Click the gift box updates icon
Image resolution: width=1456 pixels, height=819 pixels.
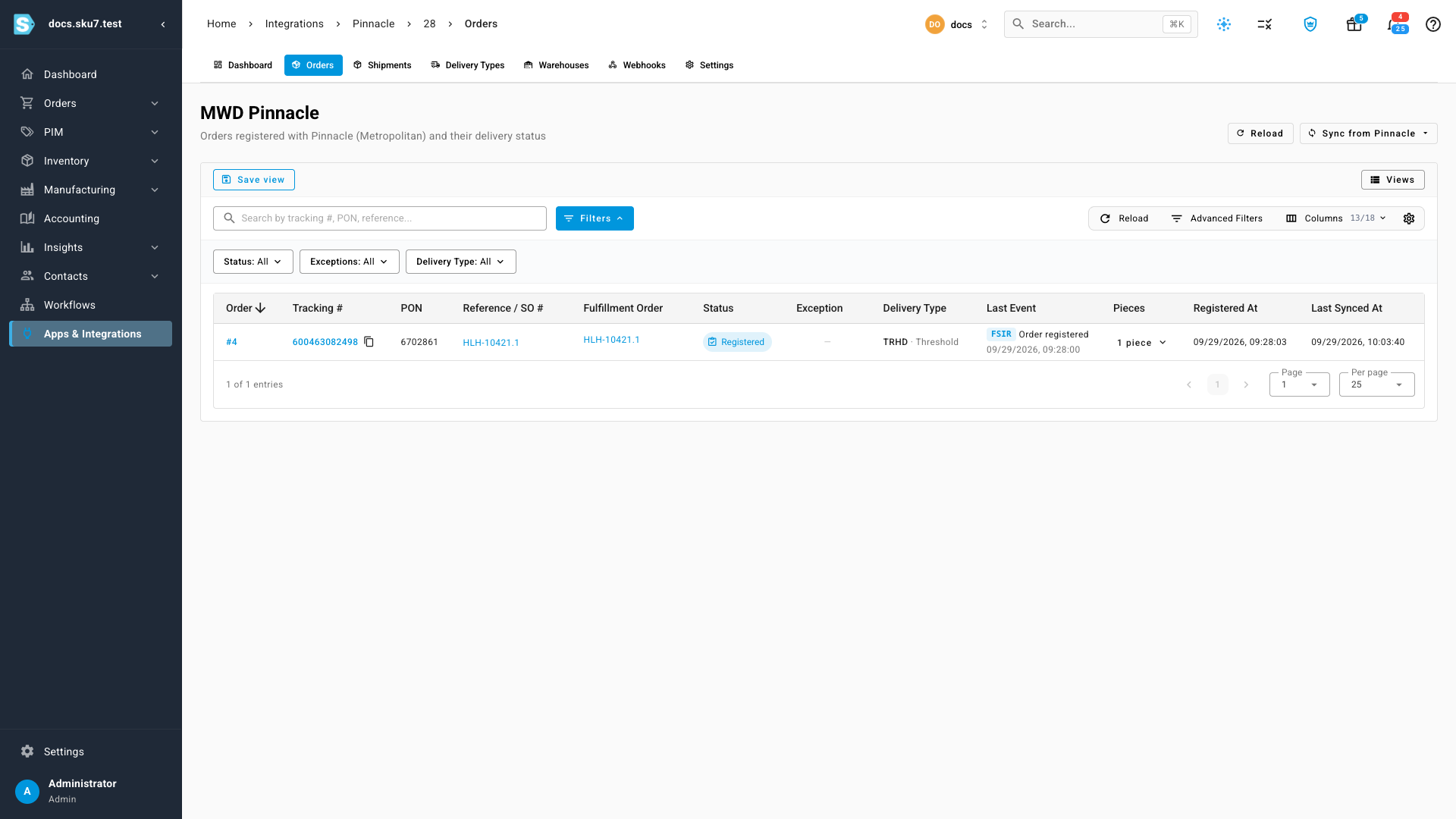pos(1354,24)
